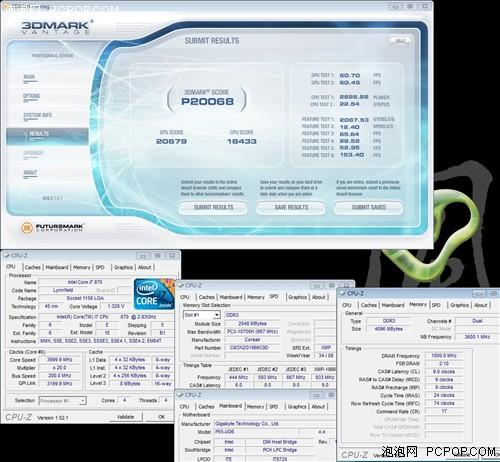Switch to SPD tab in CPU-Z Mainboard window
This screenshot has height=462, width=500.
pyautogui.click(x=274, y=407)
